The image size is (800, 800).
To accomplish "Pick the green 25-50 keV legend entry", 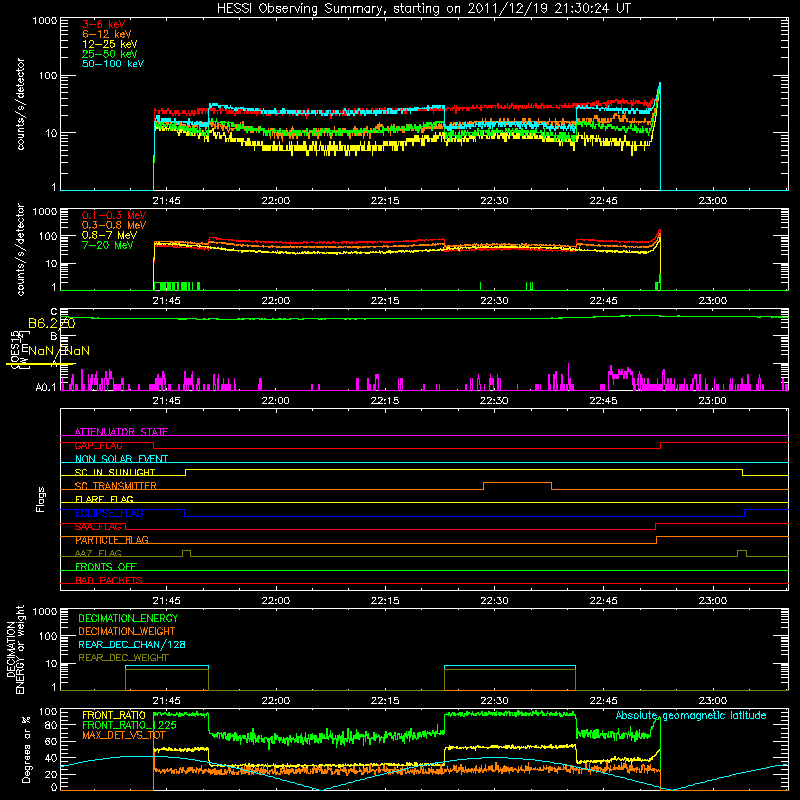I will [109, 54].
